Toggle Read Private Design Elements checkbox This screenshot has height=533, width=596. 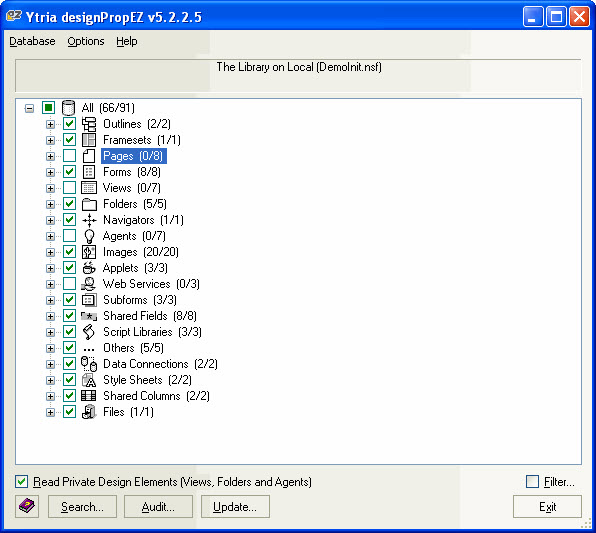click(x=22, y=482)
